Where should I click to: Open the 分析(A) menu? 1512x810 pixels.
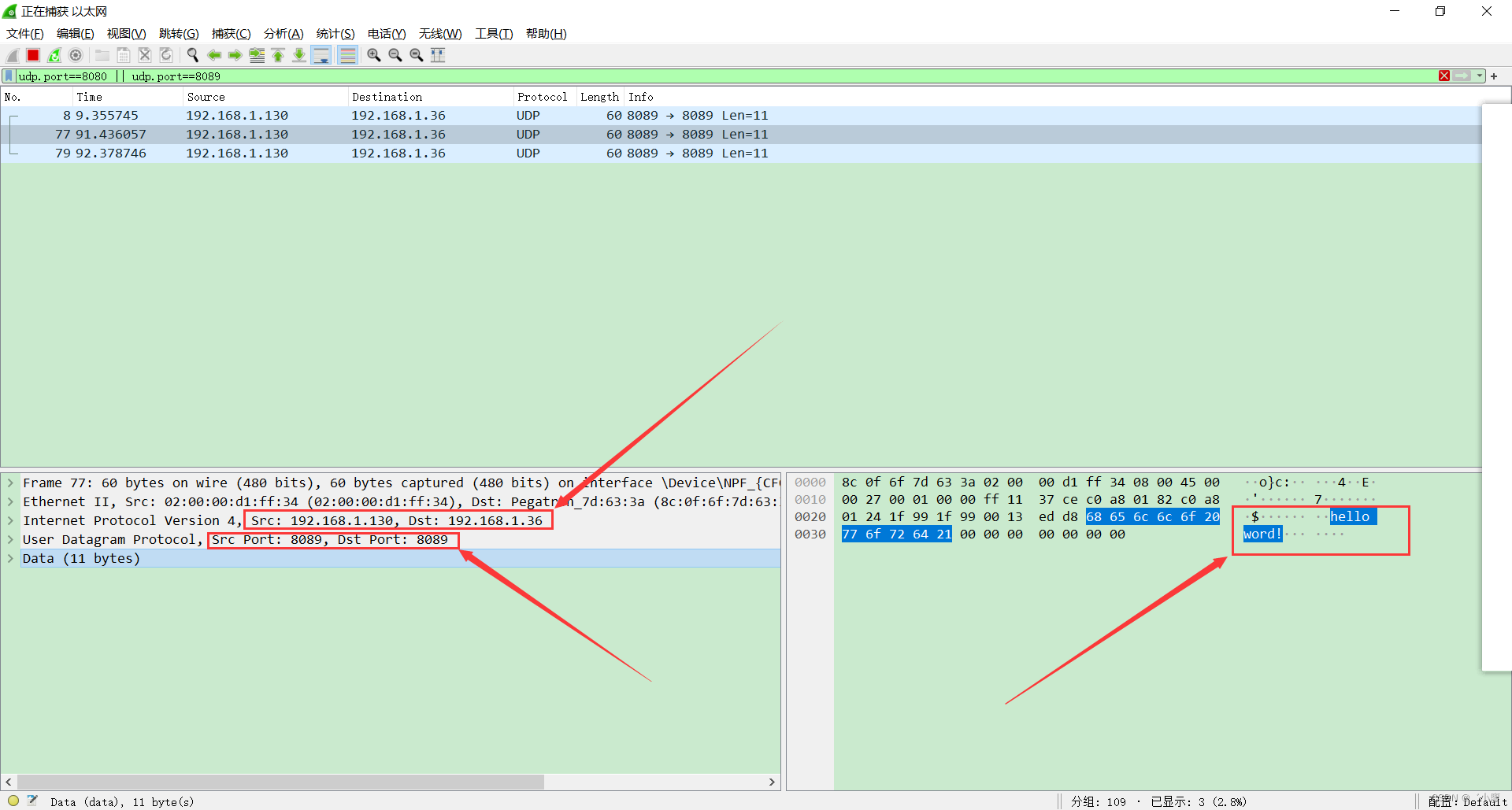(x=283, y=34)
